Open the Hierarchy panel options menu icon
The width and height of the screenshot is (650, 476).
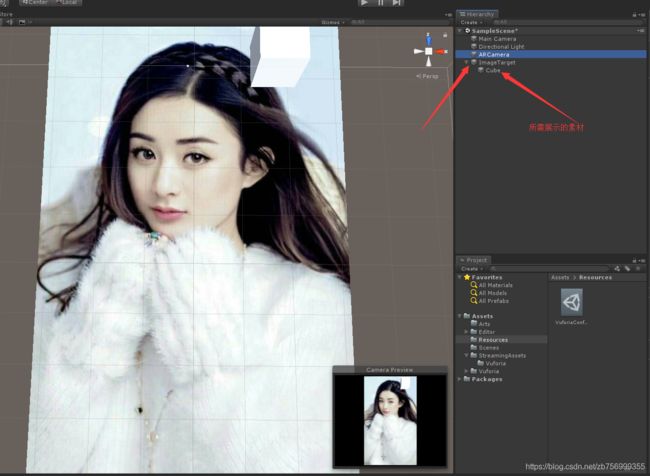pos(642,15)
